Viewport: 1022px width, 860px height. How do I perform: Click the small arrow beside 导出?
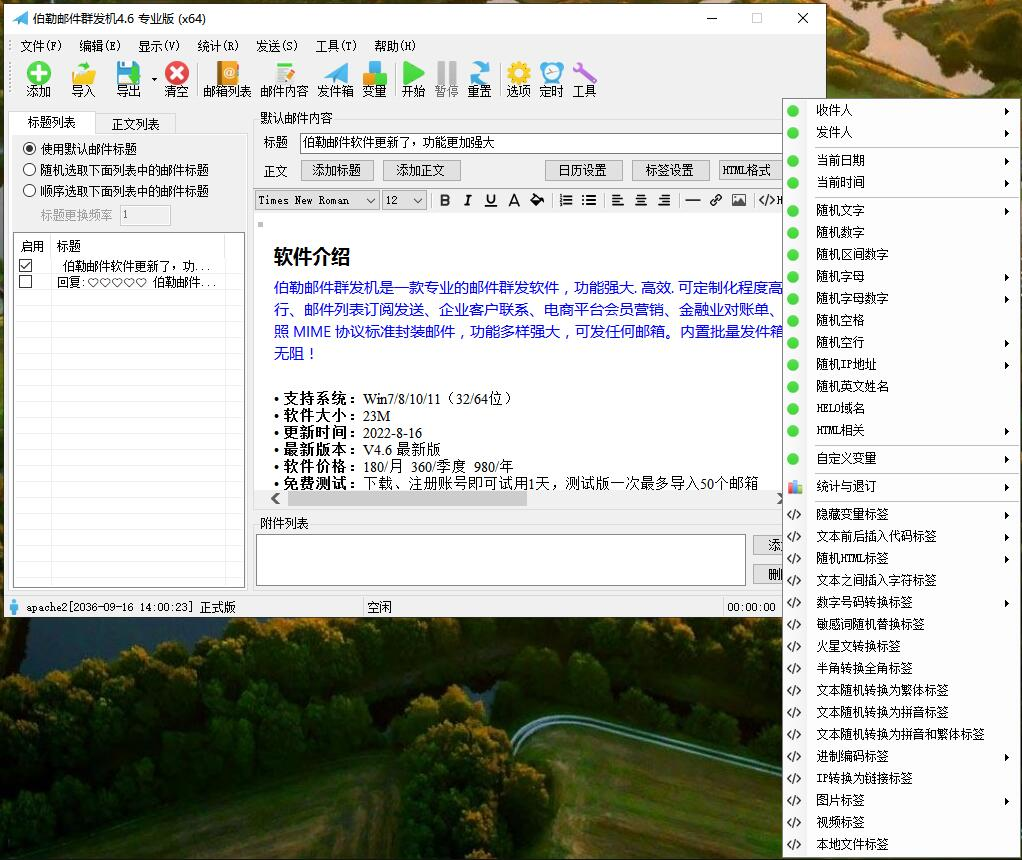pos(154,80)
